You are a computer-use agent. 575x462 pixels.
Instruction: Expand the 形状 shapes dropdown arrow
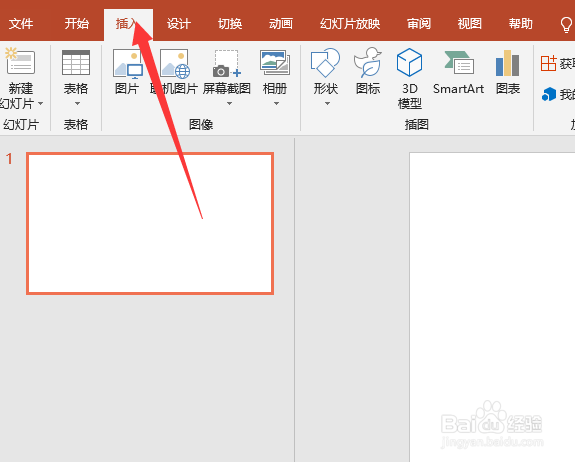327,104
